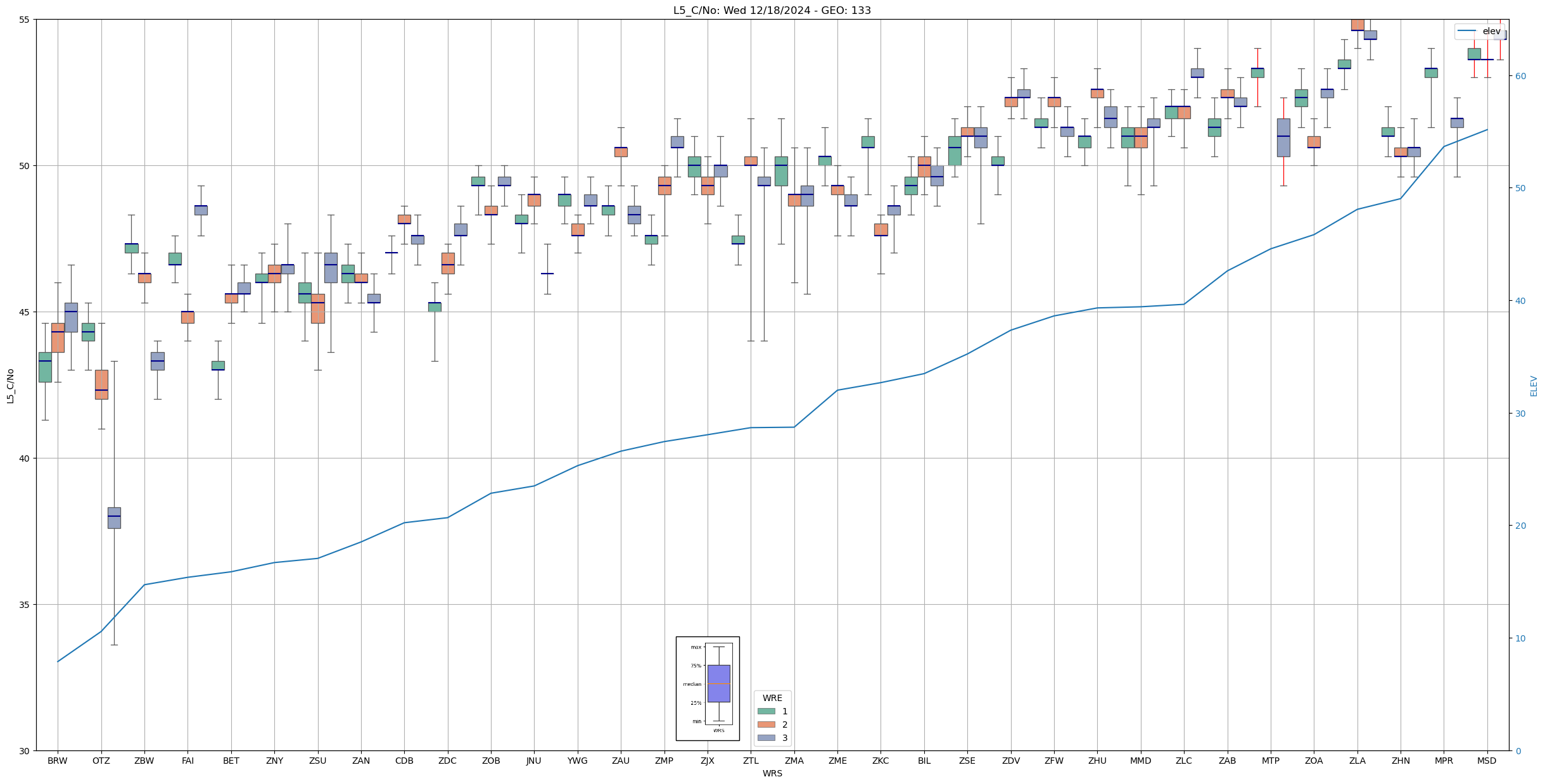The height and width of the screenshot is (784, 1545).
Task: Click the WRE legend title
Action: tap(772, 698)
